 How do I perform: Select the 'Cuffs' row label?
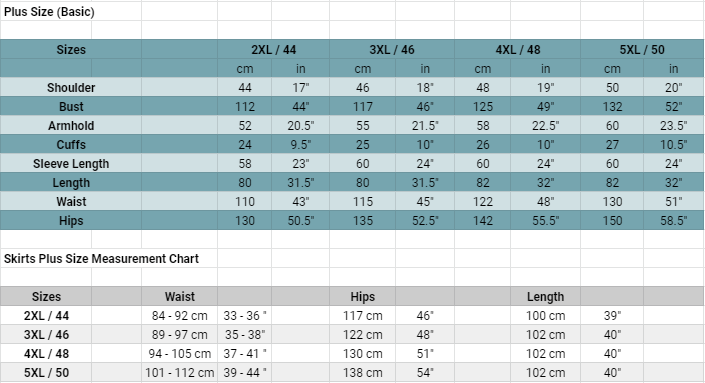tap(71, 144)
